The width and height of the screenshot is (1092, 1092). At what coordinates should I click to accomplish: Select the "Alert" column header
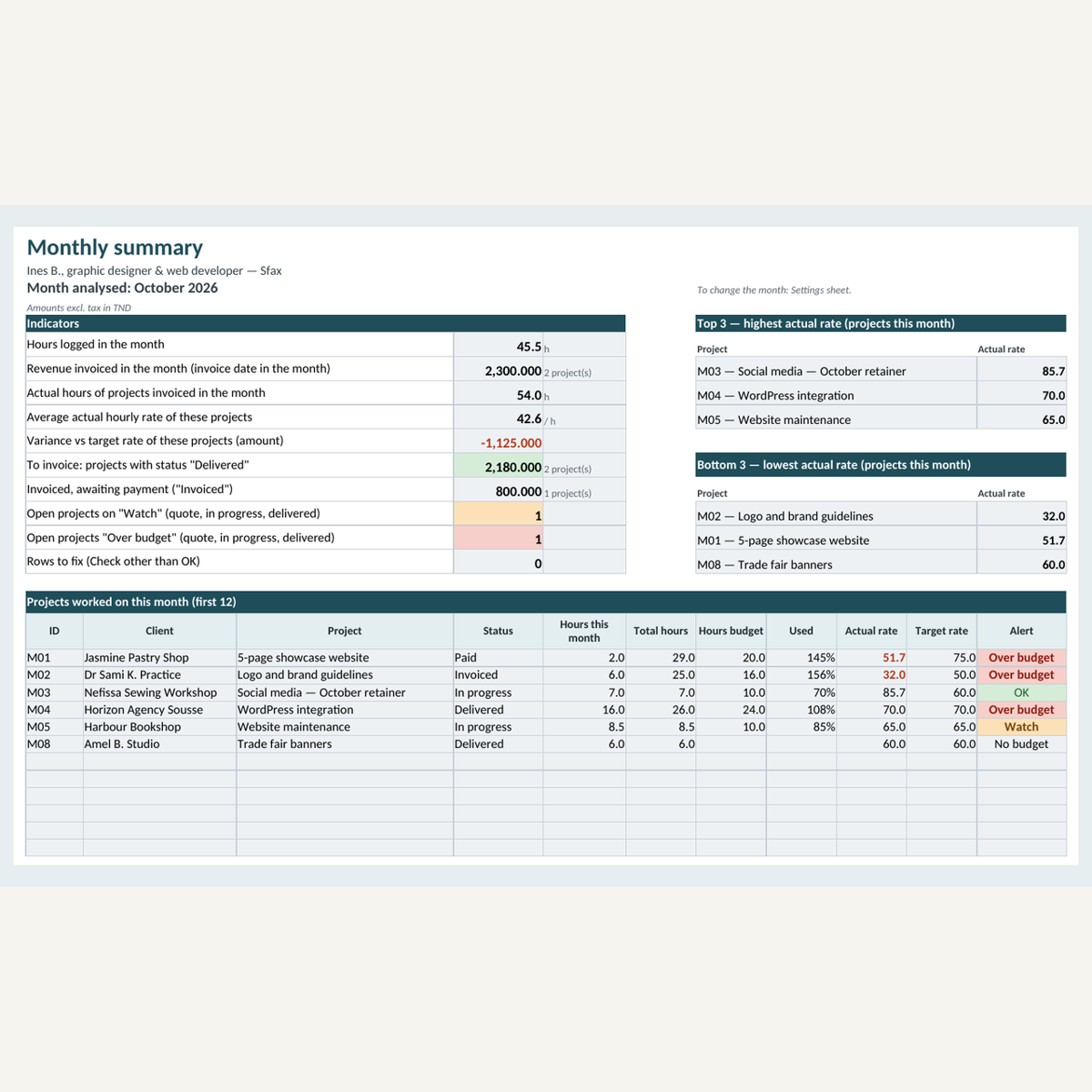pos(1021,631)
